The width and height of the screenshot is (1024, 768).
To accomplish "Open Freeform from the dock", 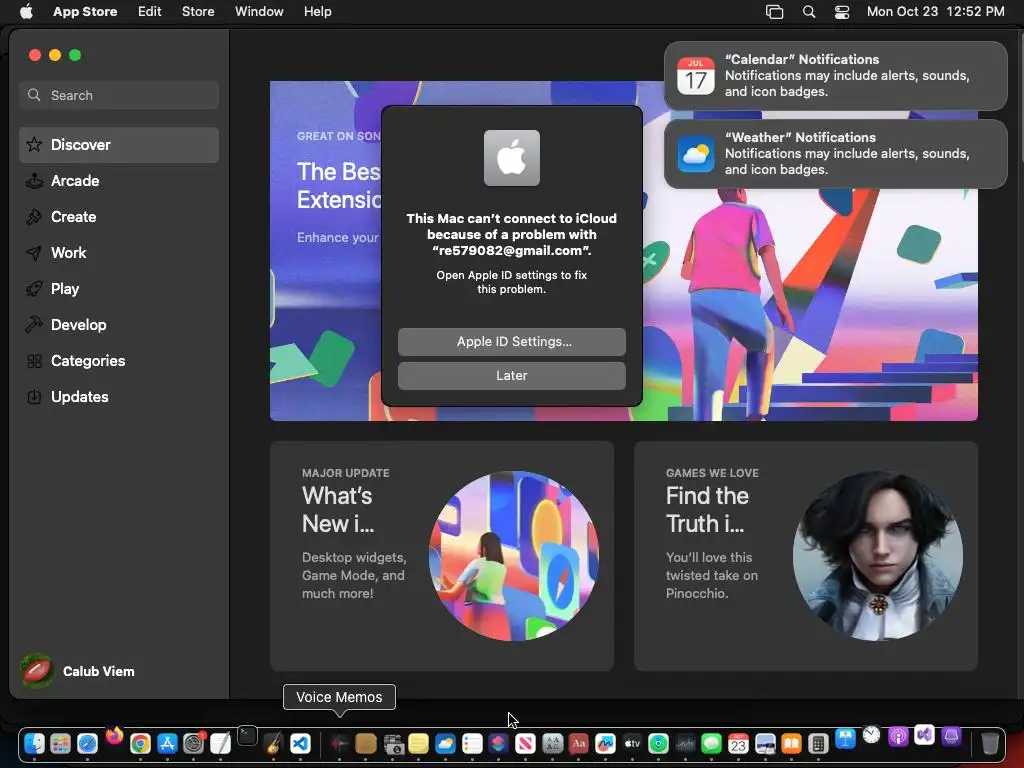I will (x=605, y=743).
